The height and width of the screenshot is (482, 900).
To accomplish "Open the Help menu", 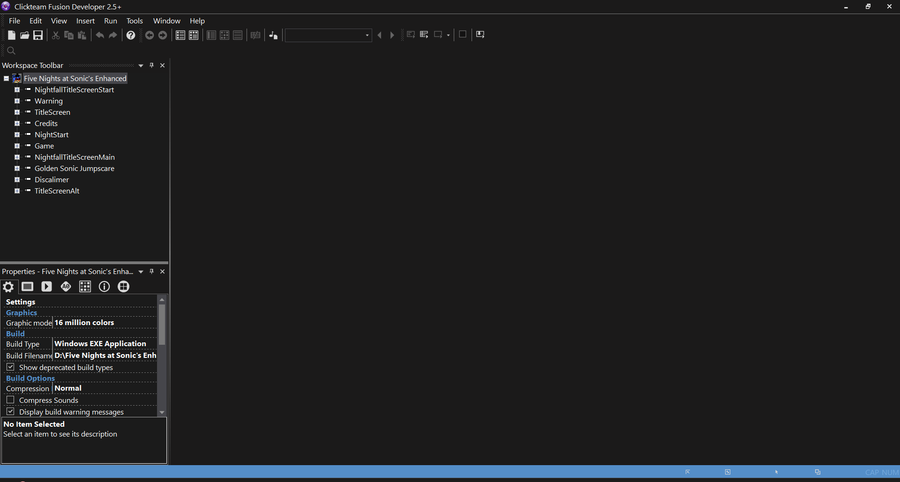I will pyautogui.click(x=197, y=21).
